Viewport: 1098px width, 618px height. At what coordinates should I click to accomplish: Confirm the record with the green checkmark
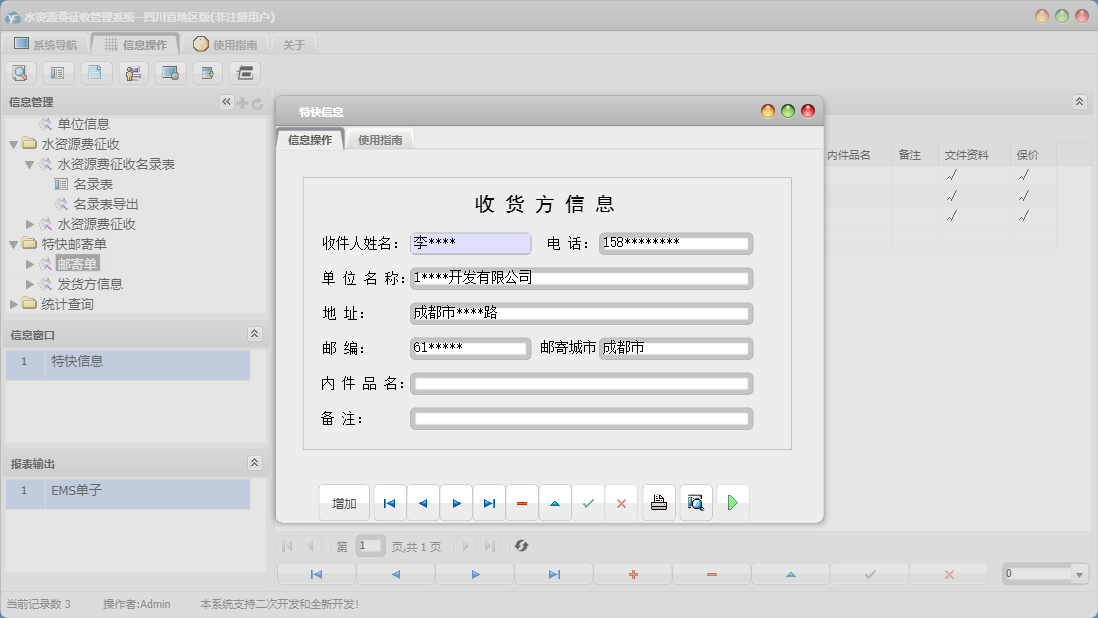[588, 503]
